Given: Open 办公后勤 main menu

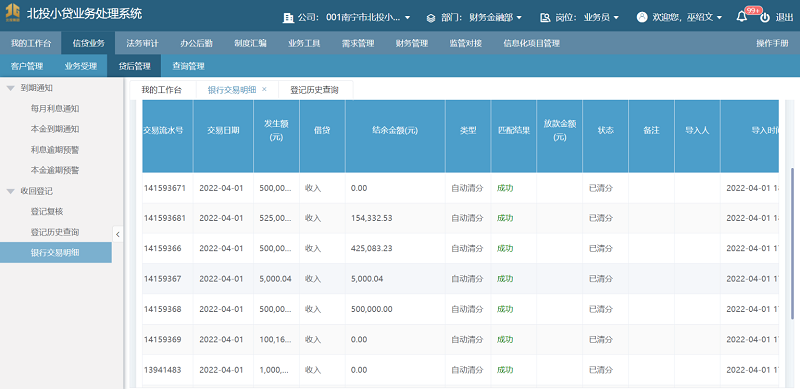Looking at the screenshot, I should (196, 43).
